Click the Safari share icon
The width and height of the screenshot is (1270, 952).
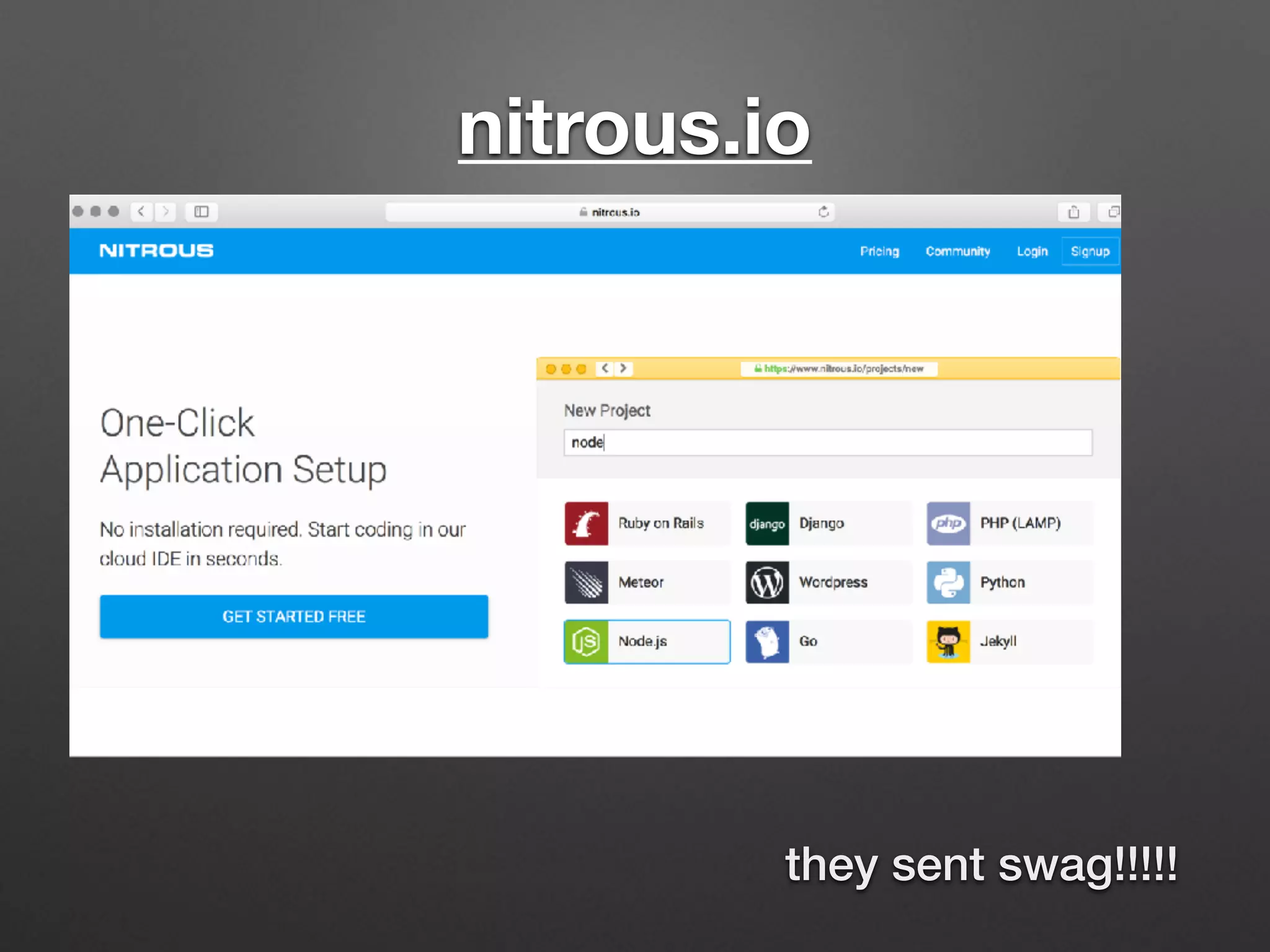click(x=1073, y=212)
